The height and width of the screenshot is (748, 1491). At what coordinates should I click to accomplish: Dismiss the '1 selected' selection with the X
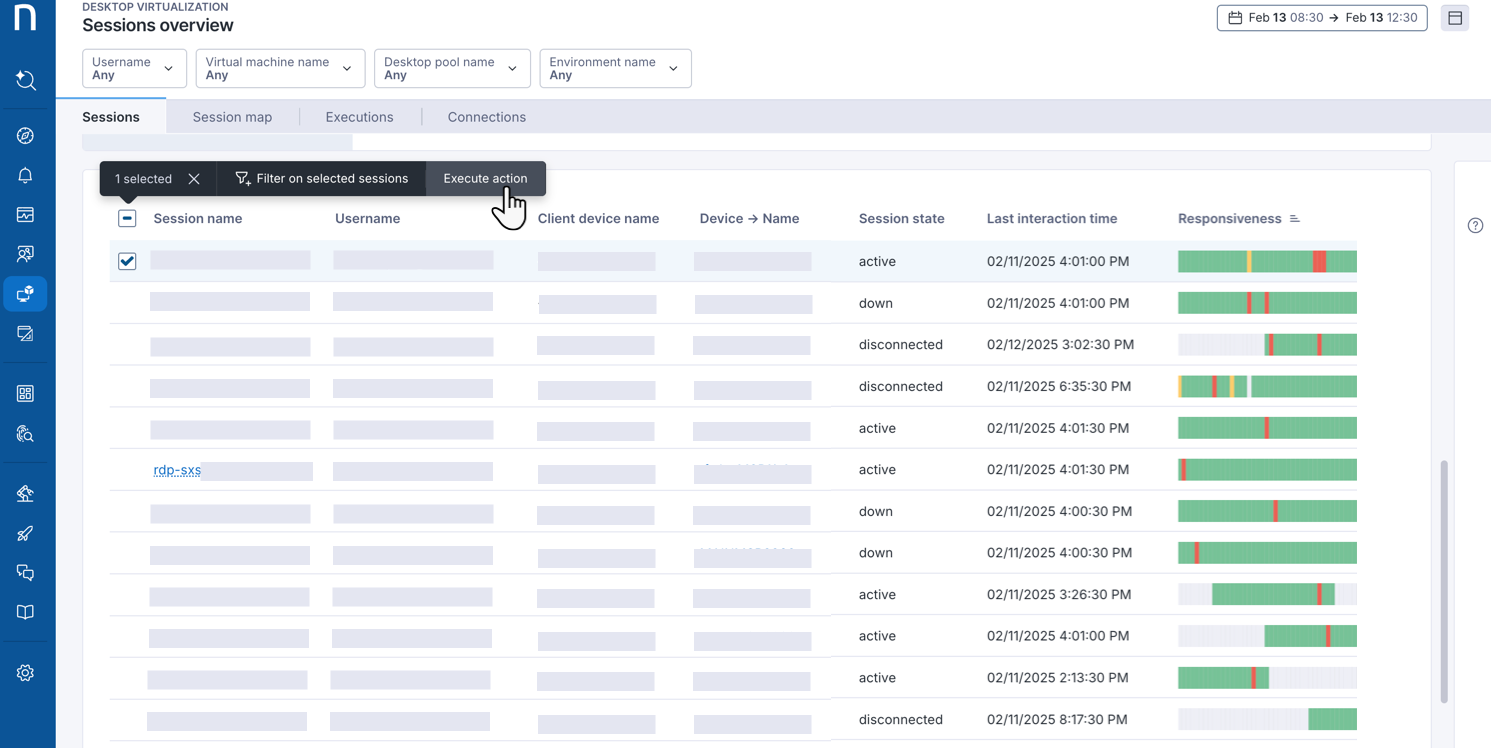(194, 178)
